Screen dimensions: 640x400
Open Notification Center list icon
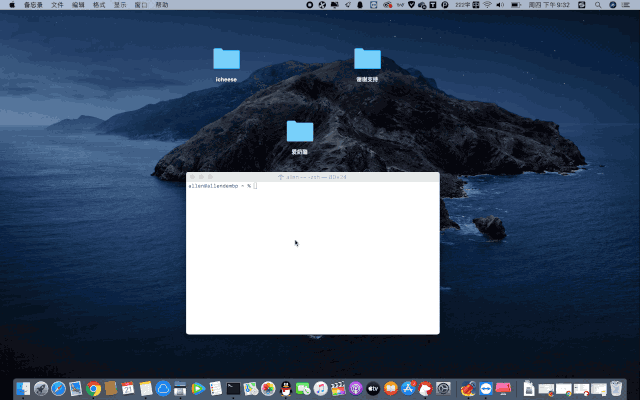tap(625, 5)
